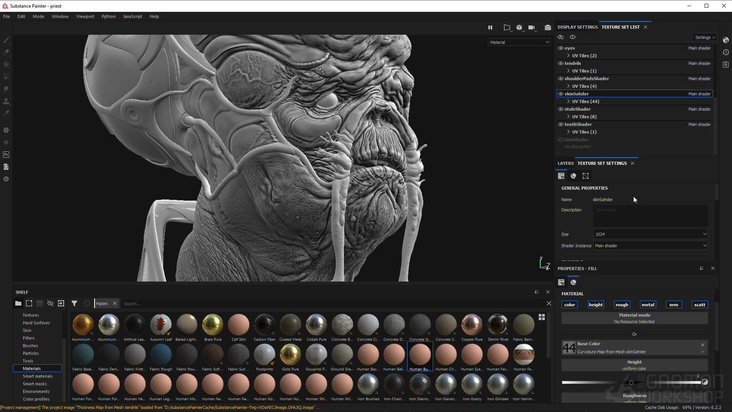Image resolution: width=732 pixels, height=412 pixels.
Task: Click the grid thumbnail size icon in Shelf
Action: tap(542, 317)
